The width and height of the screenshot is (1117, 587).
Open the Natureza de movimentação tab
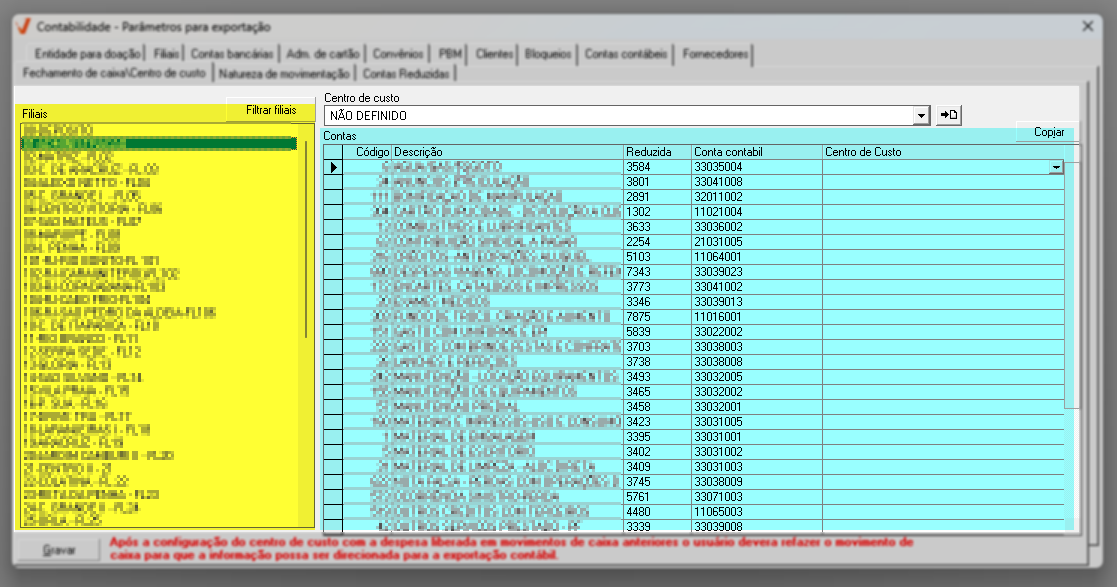click(284, 73)
